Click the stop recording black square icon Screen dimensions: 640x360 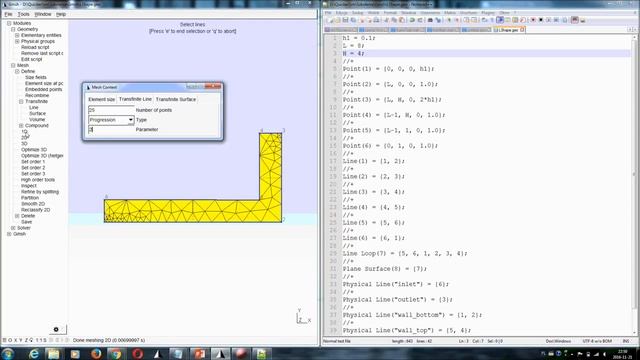coord(541,20)
